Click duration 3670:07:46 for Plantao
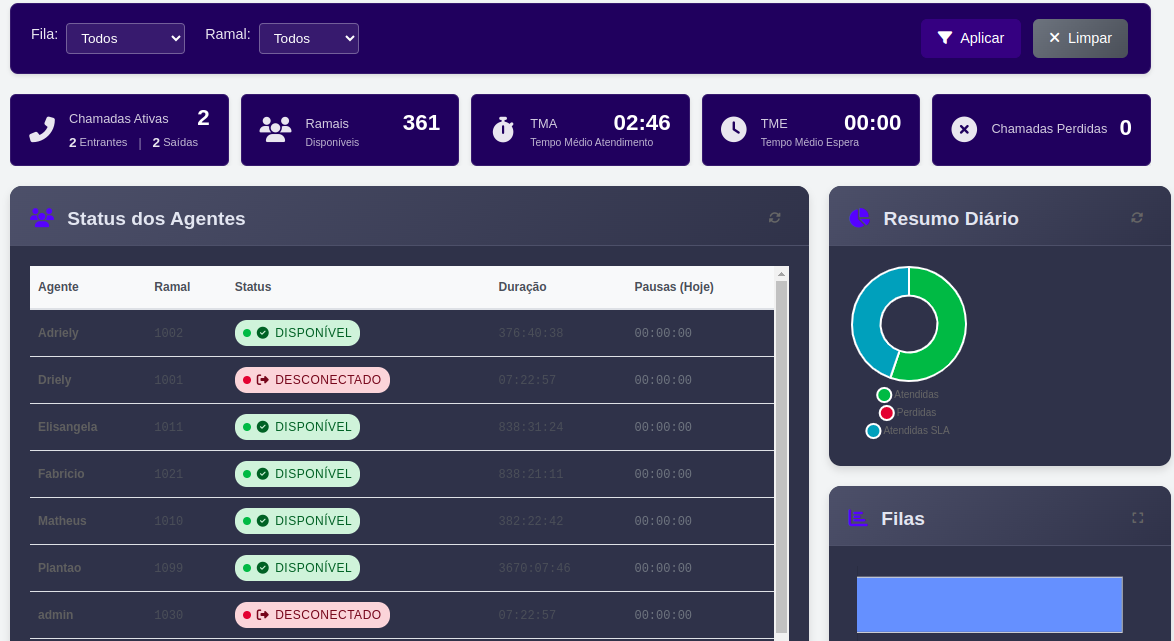Screen dimensions: 1174x641 point(535,568)
